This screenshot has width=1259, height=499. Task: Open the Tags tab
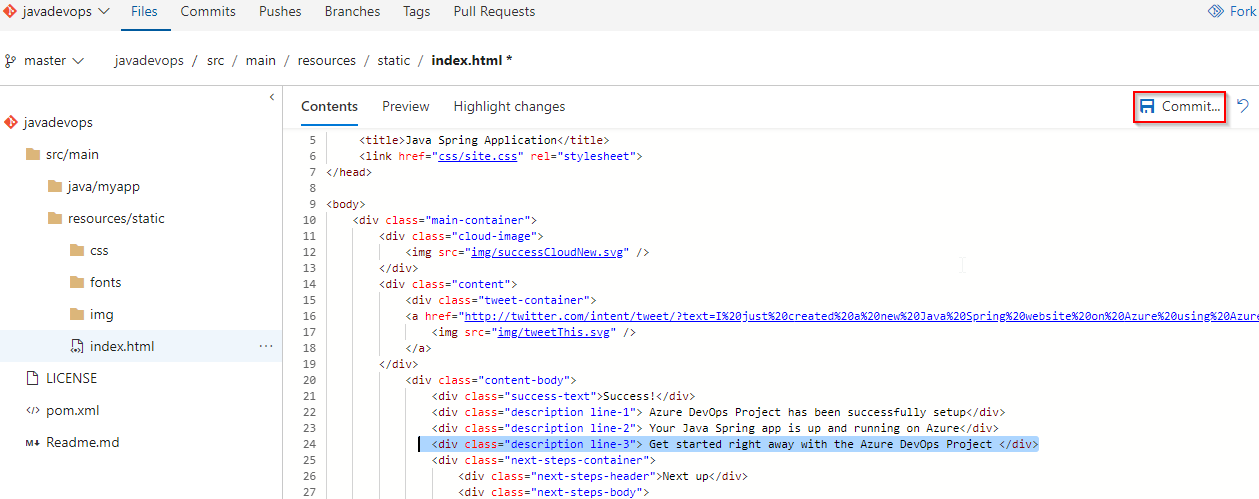point(416,12)
